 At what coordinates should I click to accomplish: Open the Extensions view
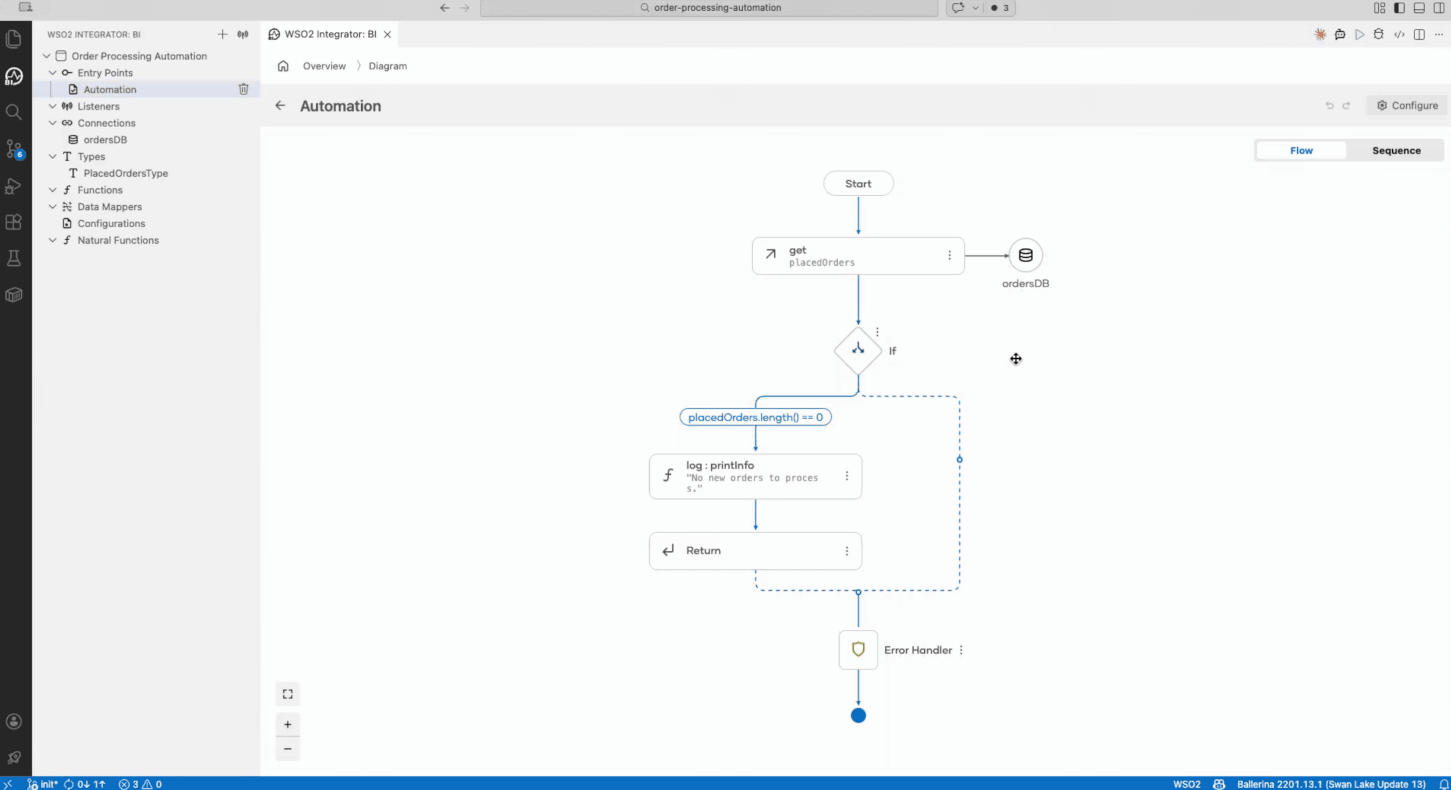click(x=14, y=222)
